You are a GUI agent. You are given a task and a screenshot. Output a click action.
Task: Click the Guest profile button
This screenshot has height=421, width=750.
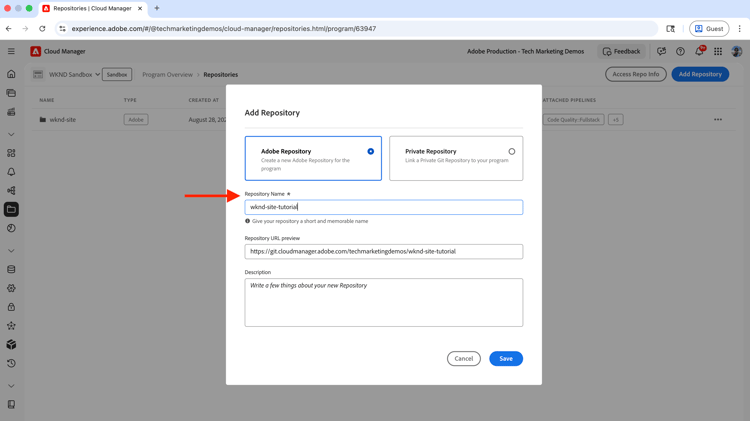click(709, 29)
